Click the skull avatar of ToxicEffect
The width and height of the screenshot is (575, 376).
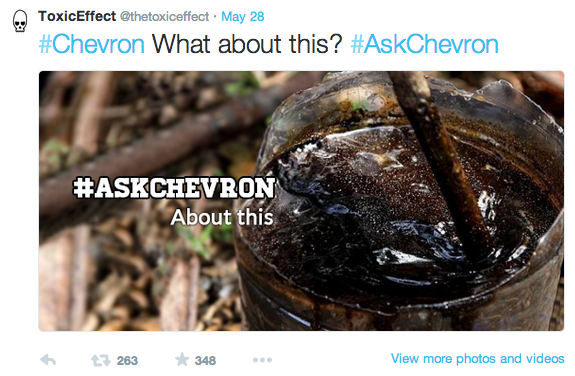pyautogui.click(x=20, y=21)
